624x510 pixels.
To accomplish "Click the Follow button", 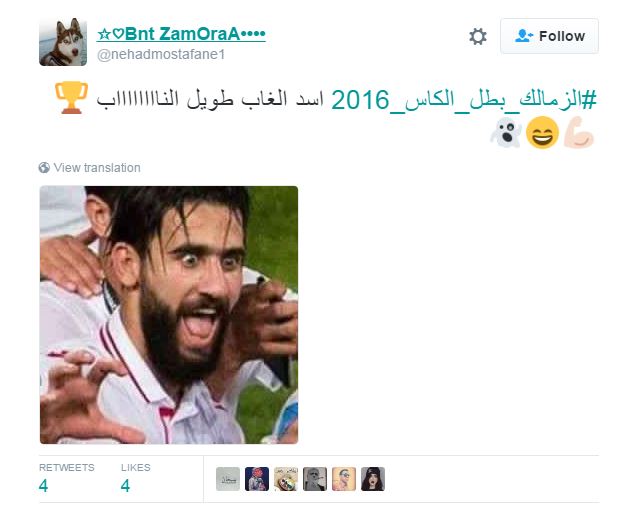I will [549, 36].
